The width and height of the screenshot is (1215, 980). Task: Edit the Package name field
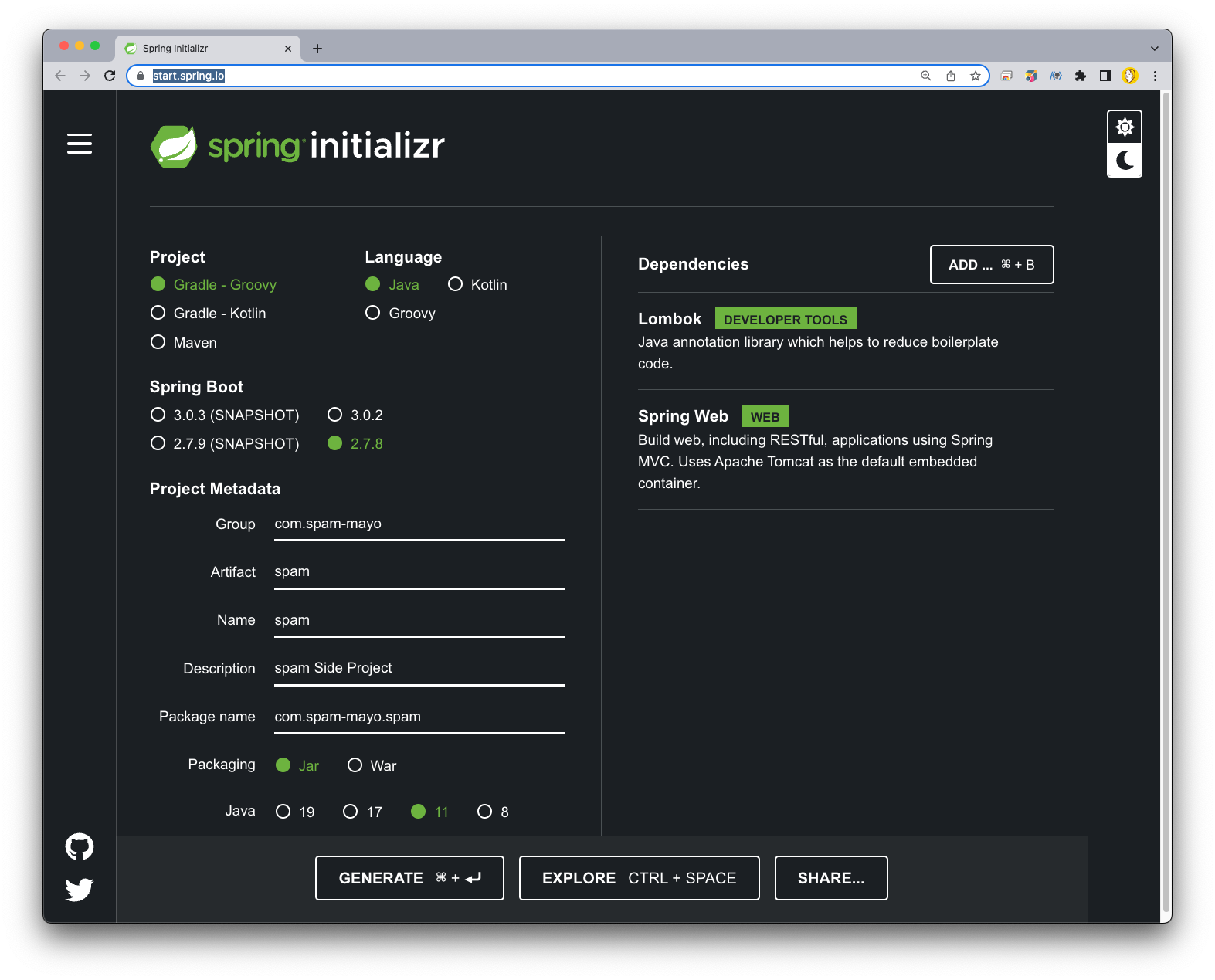[419, 717]
